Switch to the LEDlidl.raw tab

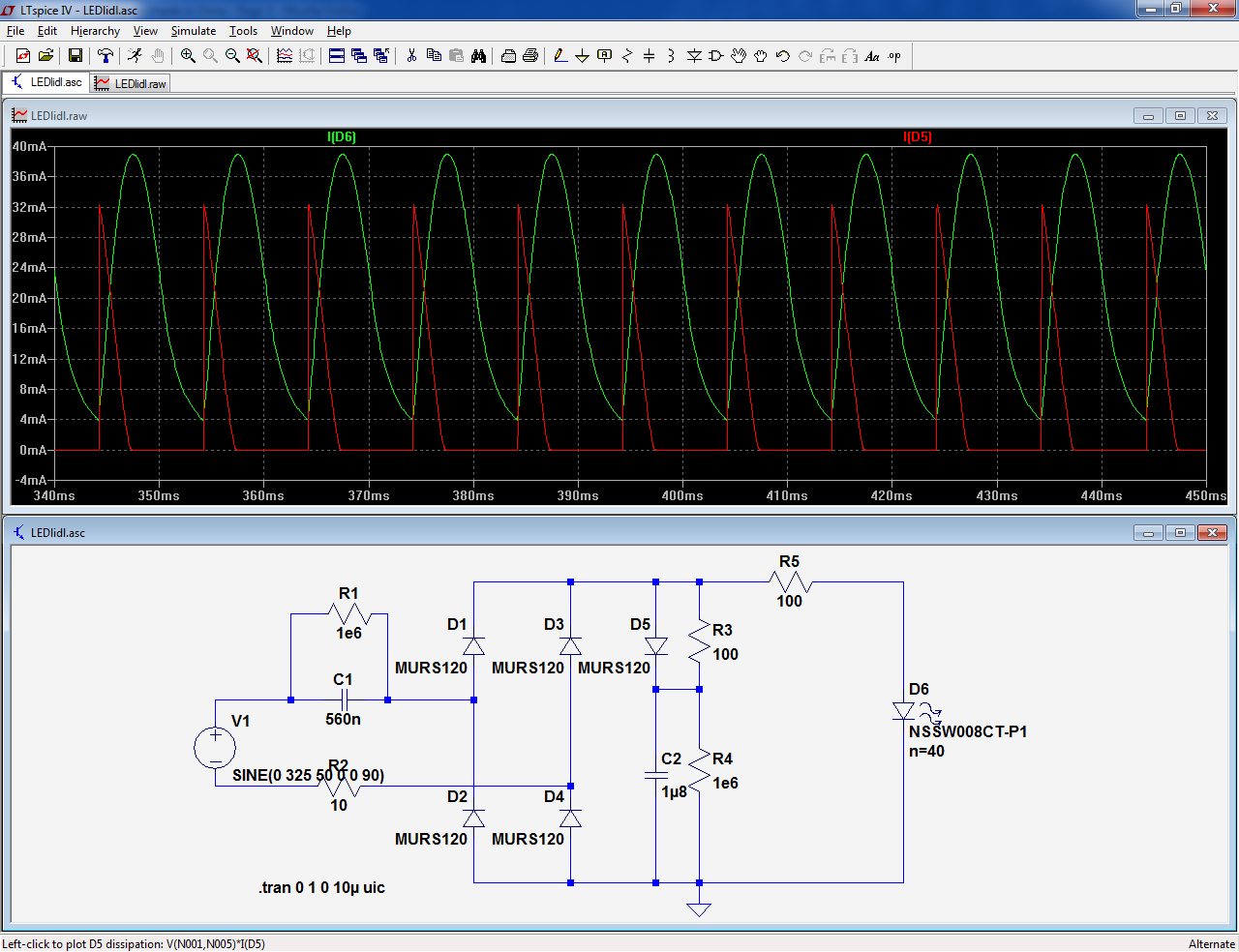(x=132, y=84)
